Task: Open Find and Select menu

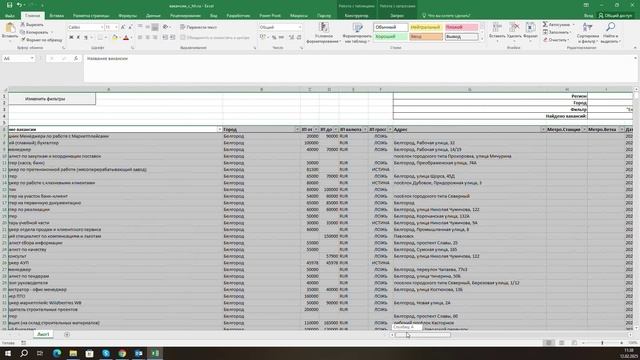Action: [610, 33]
